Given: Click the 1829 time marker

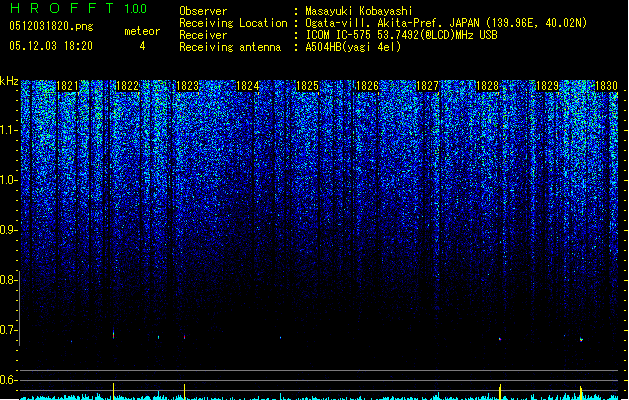Looking at the screenshot, I should (548, 86).
